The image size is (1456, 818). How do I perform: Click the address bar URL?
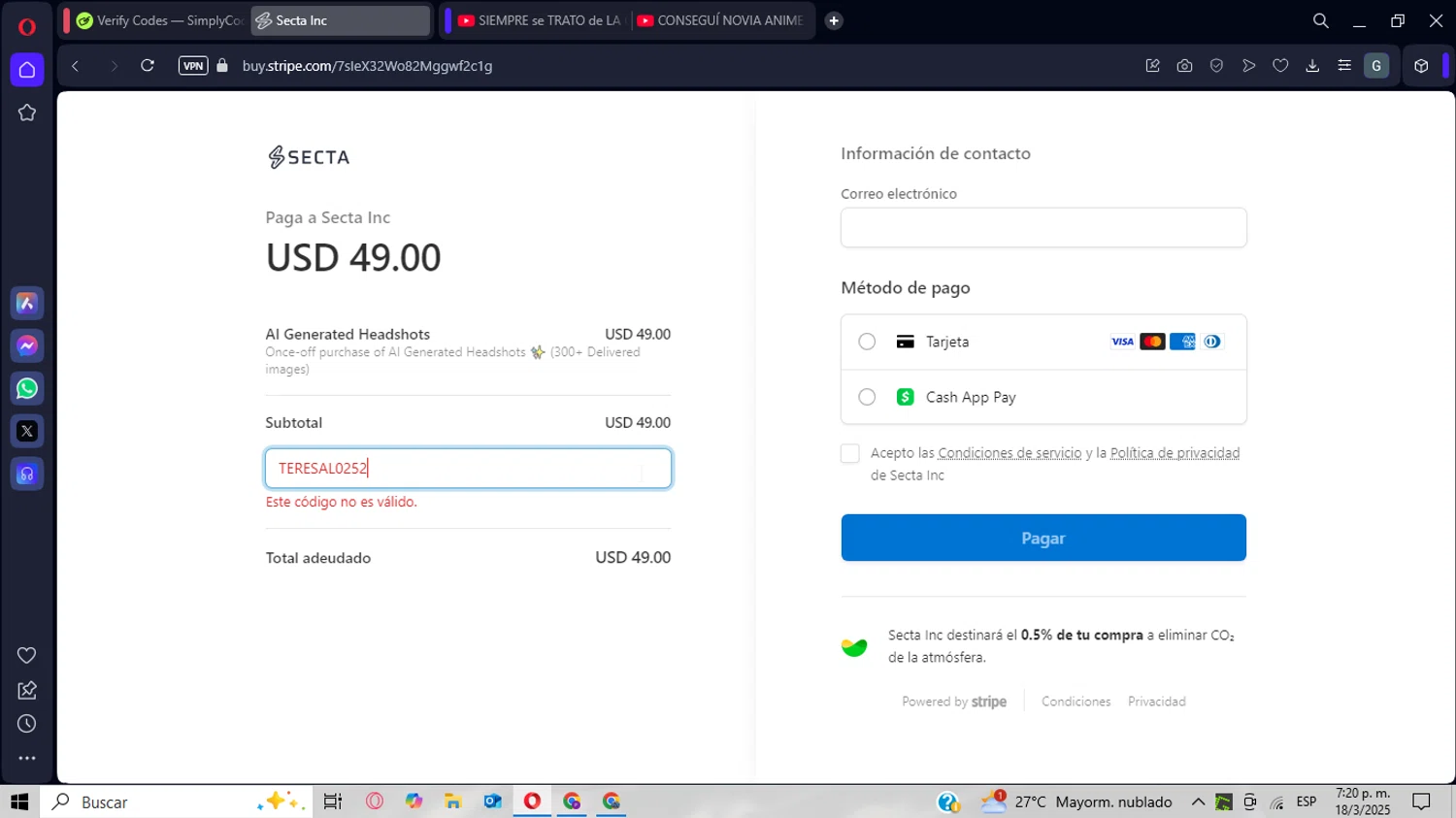[x=367, y=66]
